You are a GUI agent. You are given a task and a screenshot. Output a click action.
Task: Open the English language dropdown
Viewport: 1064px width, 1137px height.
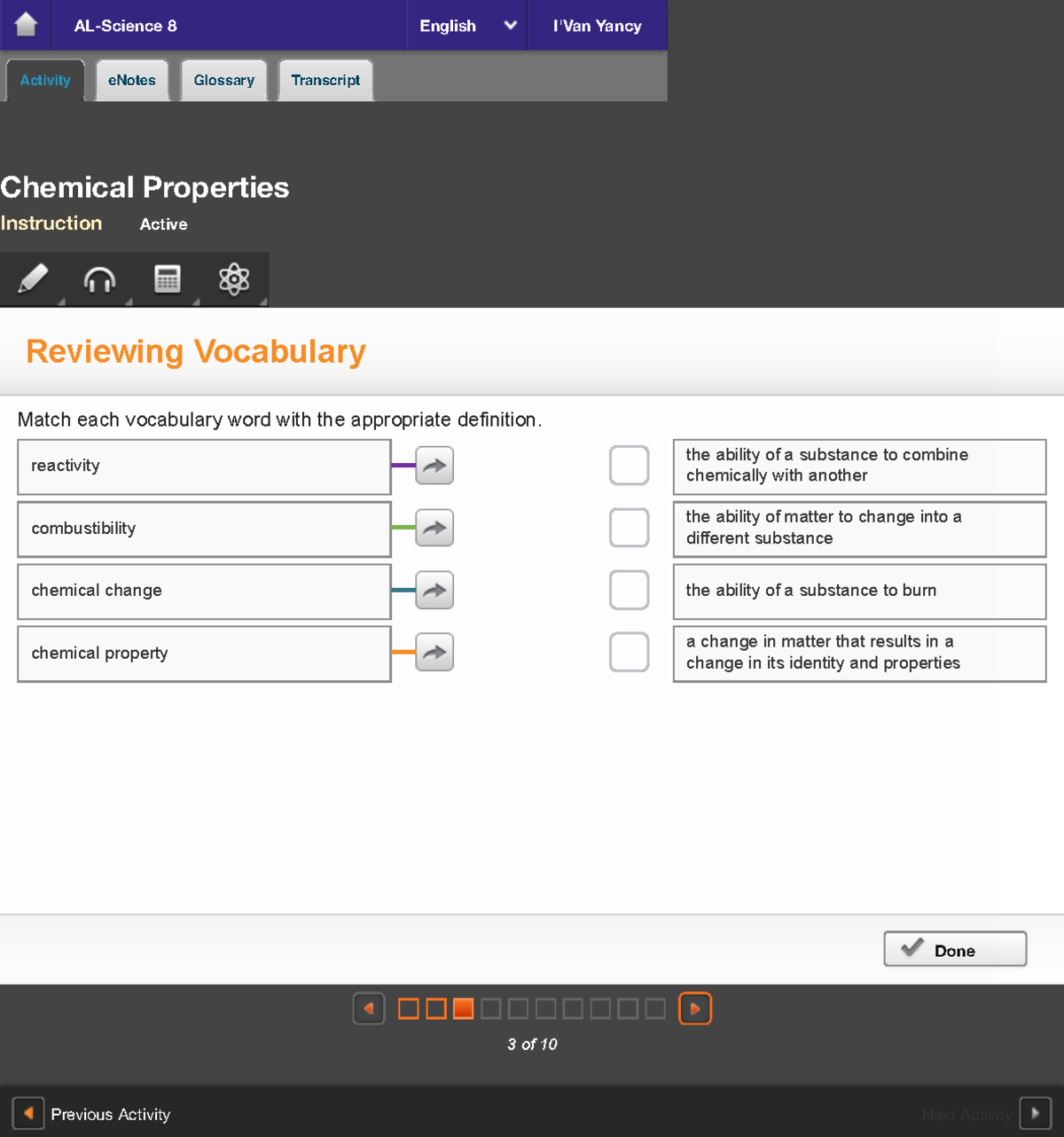[x=465, y=26]
